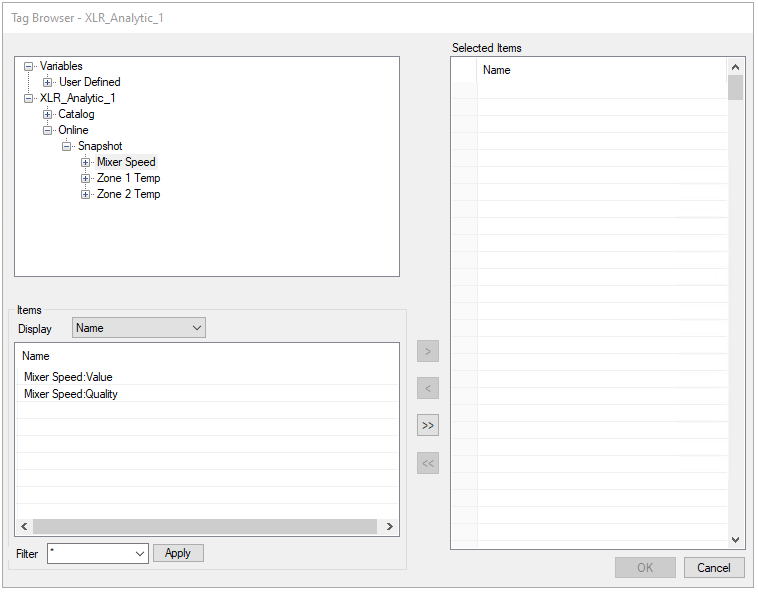Click the Cancel button
This screenshot has width=758, height=592.
pos(714,567)
